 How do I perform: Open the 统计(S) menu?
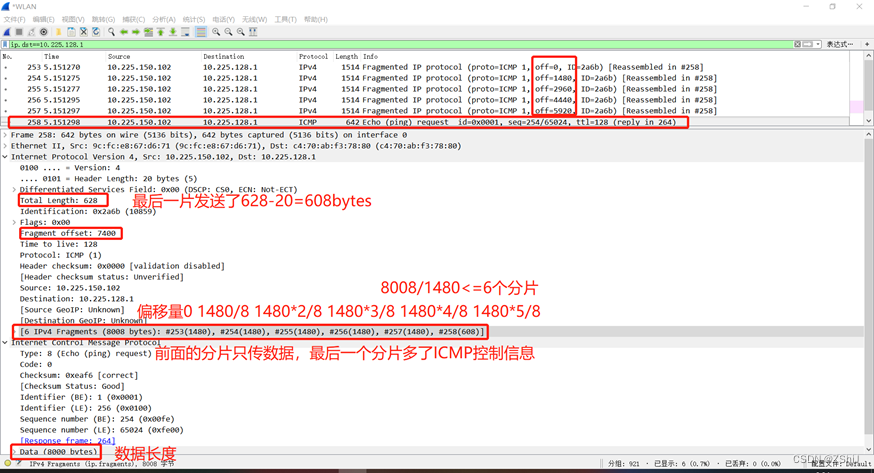[194, 19]
